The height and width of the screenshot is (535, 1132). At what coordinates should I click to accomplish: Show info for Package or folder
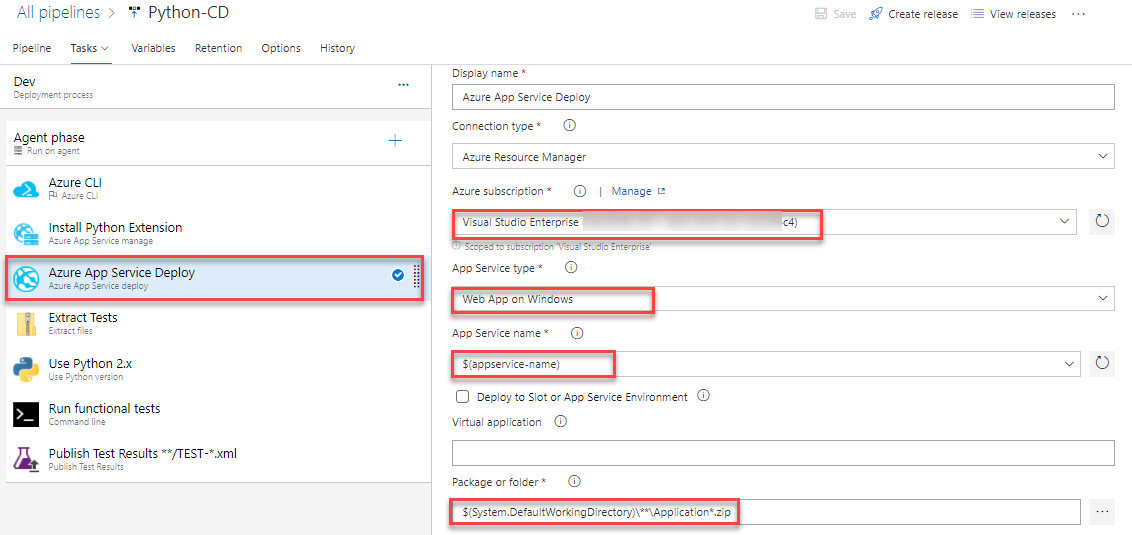tap(575, 481)
